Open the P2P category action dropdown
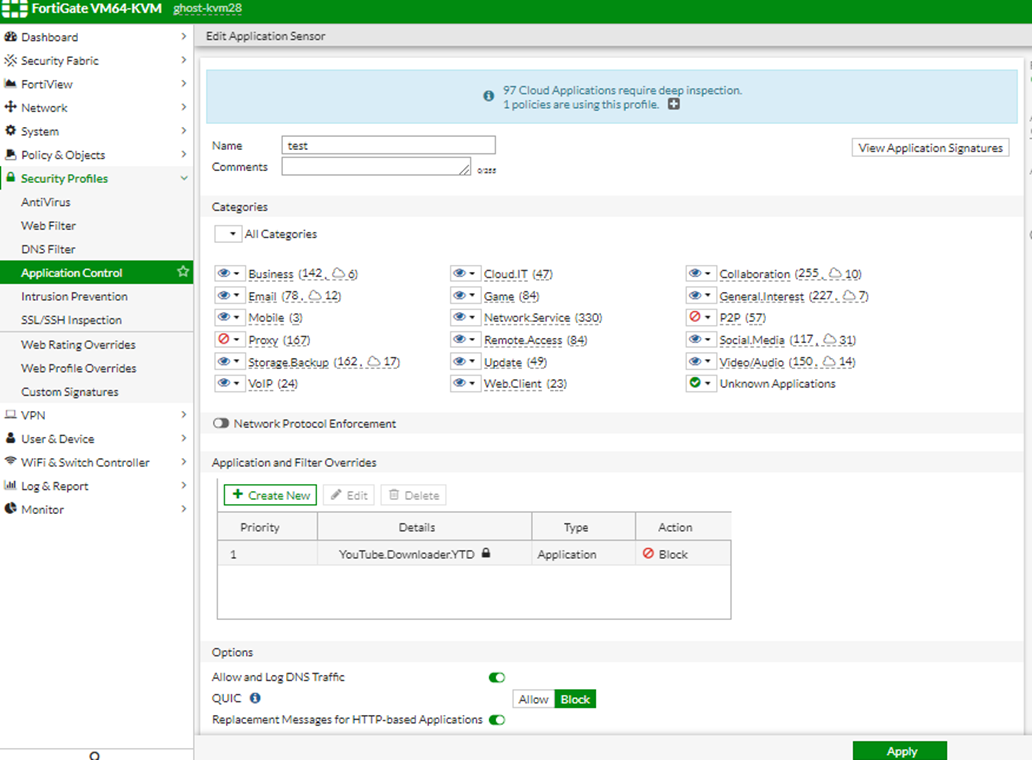This screenshot has width=1032, height=760. [708, 318]
